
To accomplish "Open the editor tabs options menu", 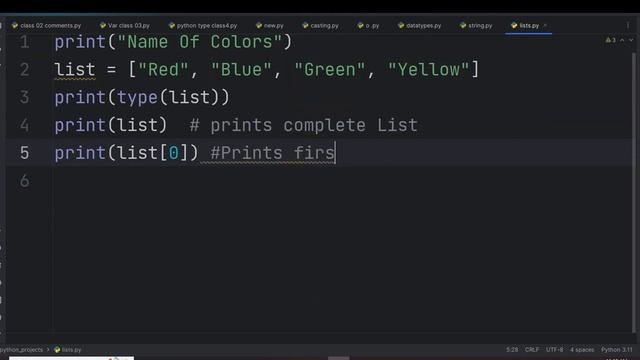I will click(628, 25).
